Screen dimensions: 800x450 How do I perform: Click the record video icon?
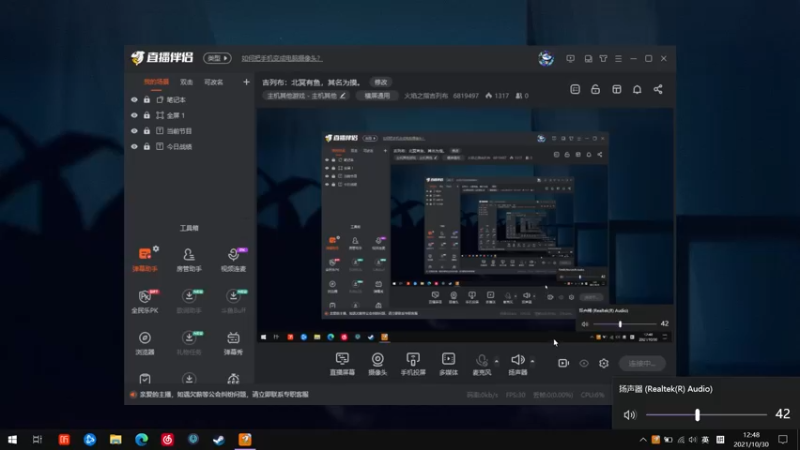point(563,363)
